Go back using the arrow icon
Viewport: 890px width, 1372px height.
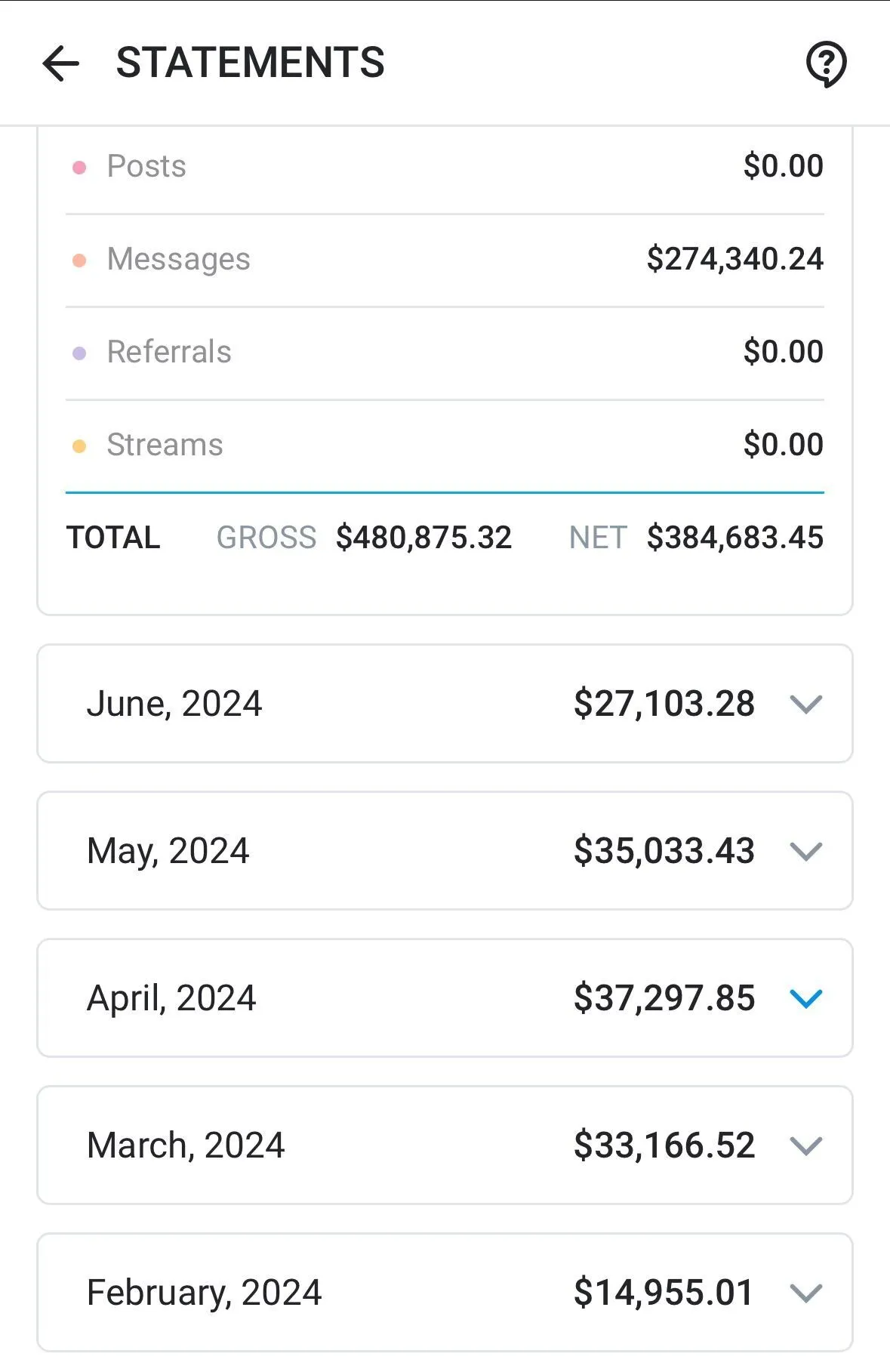tap(60, 63)
